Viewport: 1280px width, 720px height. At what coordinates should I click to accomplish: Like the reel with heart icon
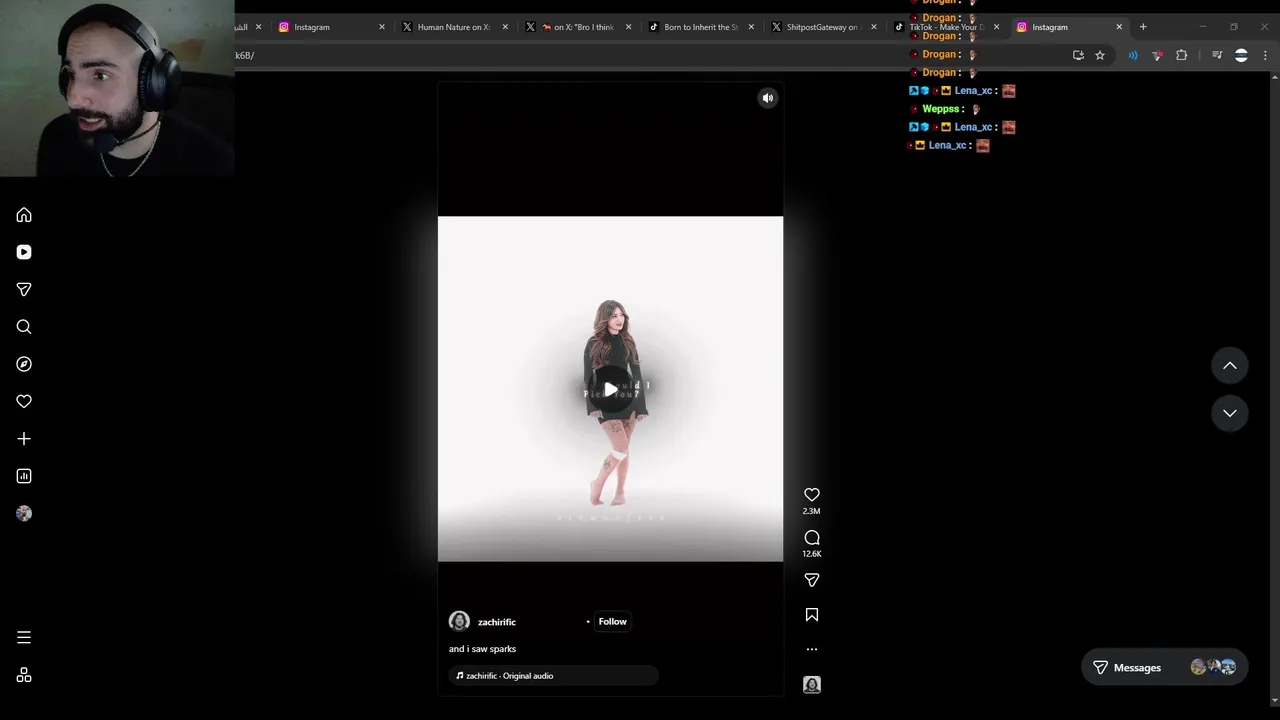[x=811, y=494]
